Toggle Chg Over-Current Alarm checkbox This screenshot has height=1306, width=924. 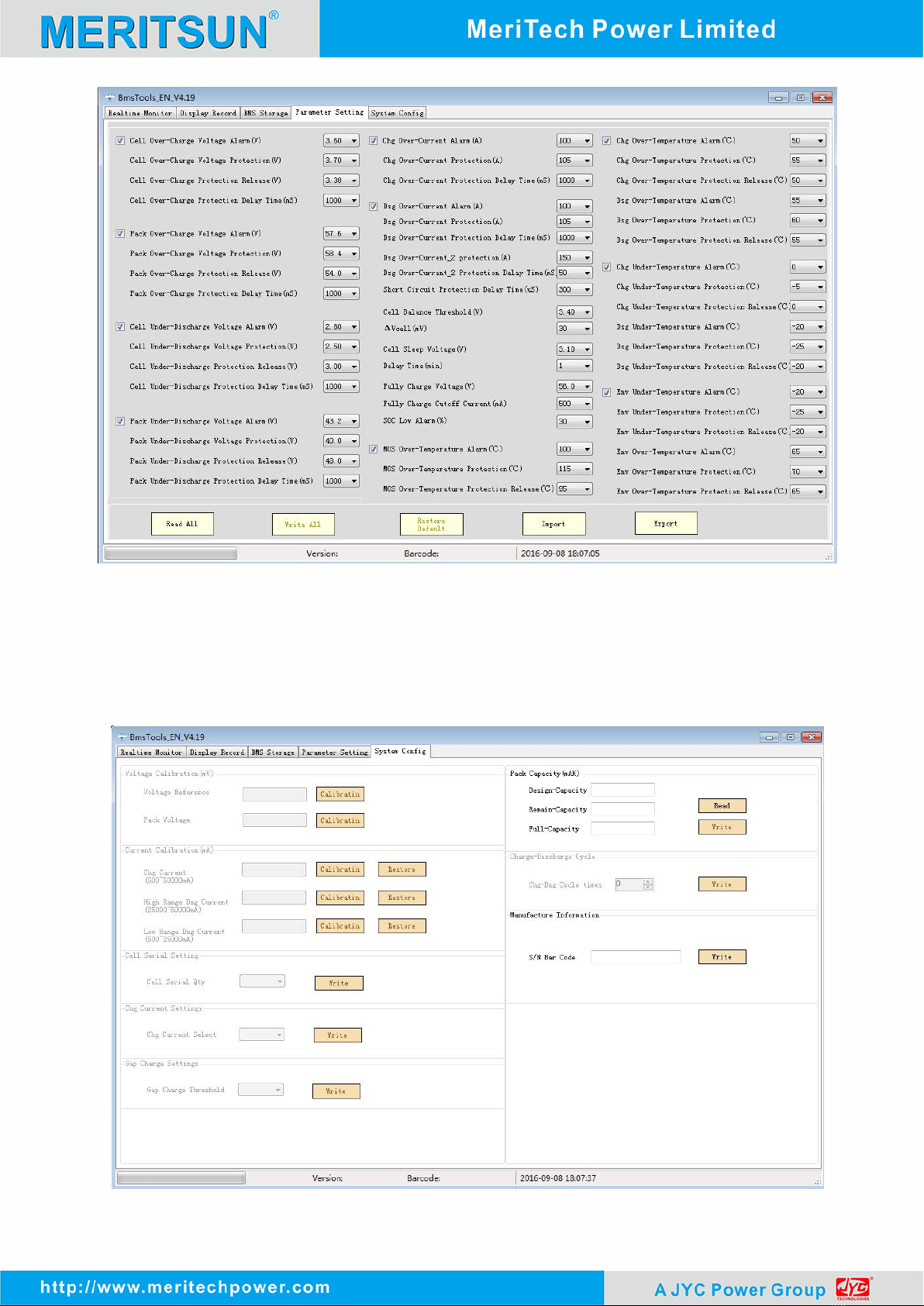(x=373, y=141)
